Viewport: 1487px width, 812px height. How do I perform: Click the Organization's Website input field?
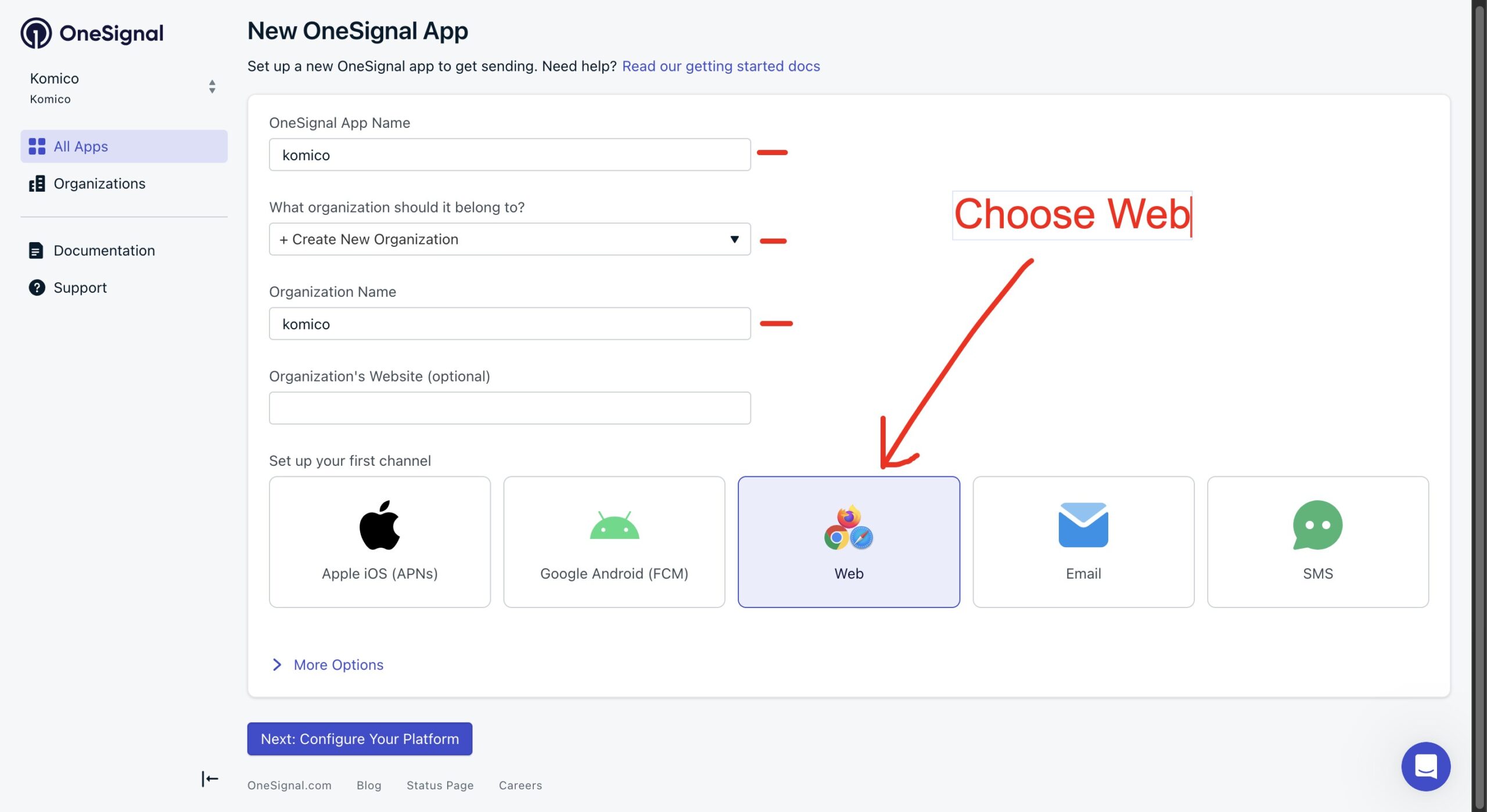point(509,407)
